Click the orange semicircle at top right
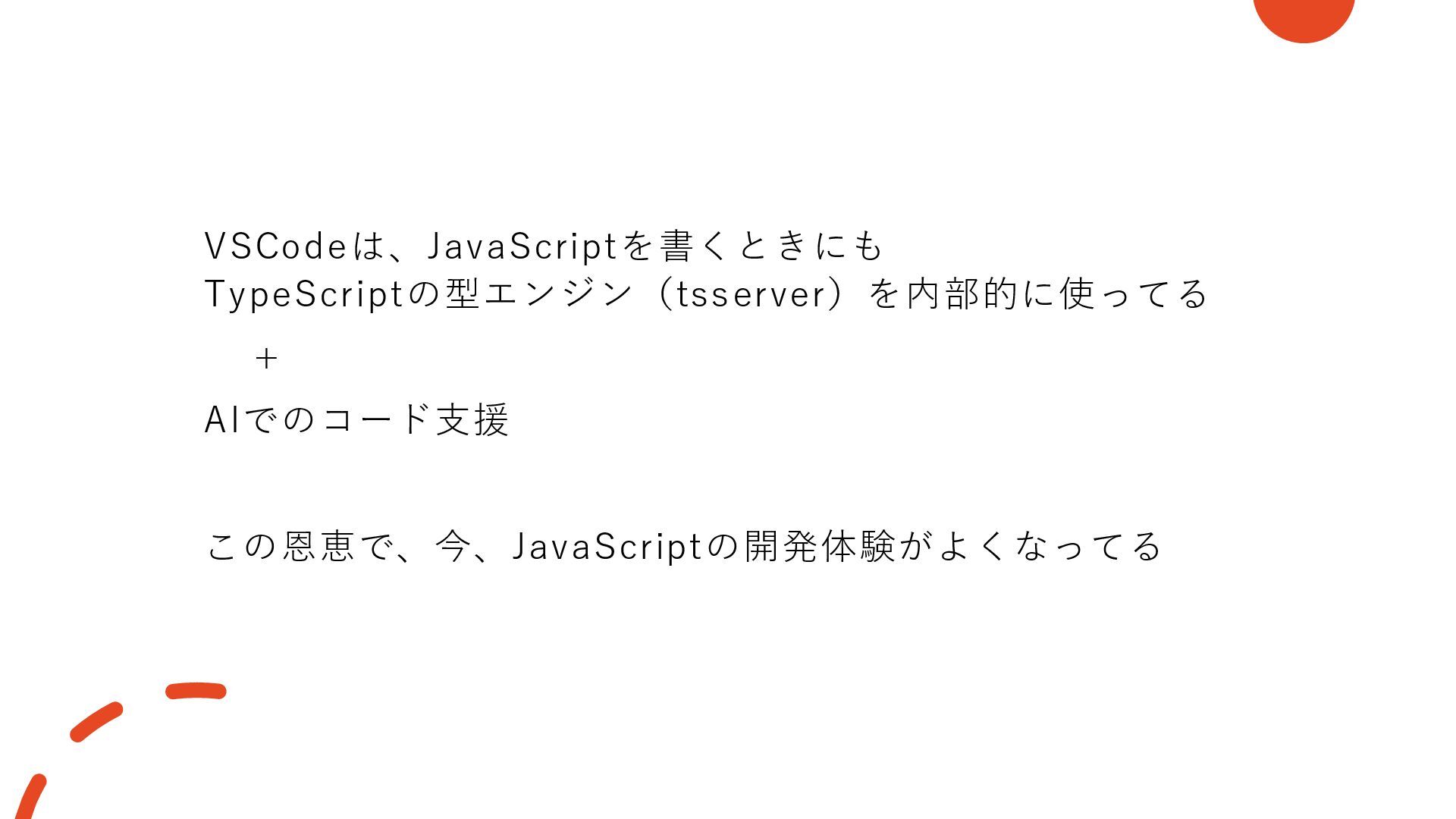Viewport: 1456px width, 819px height. coord(1304,19)
